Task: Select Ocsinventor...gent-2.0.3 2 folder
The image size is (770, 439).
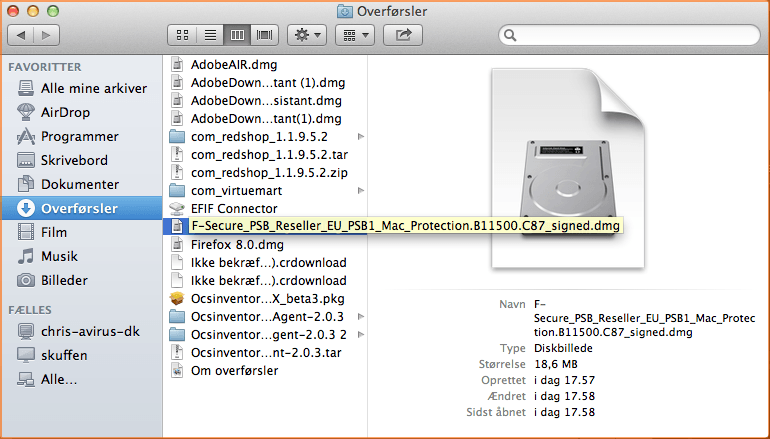Action: tap(265, 334)
